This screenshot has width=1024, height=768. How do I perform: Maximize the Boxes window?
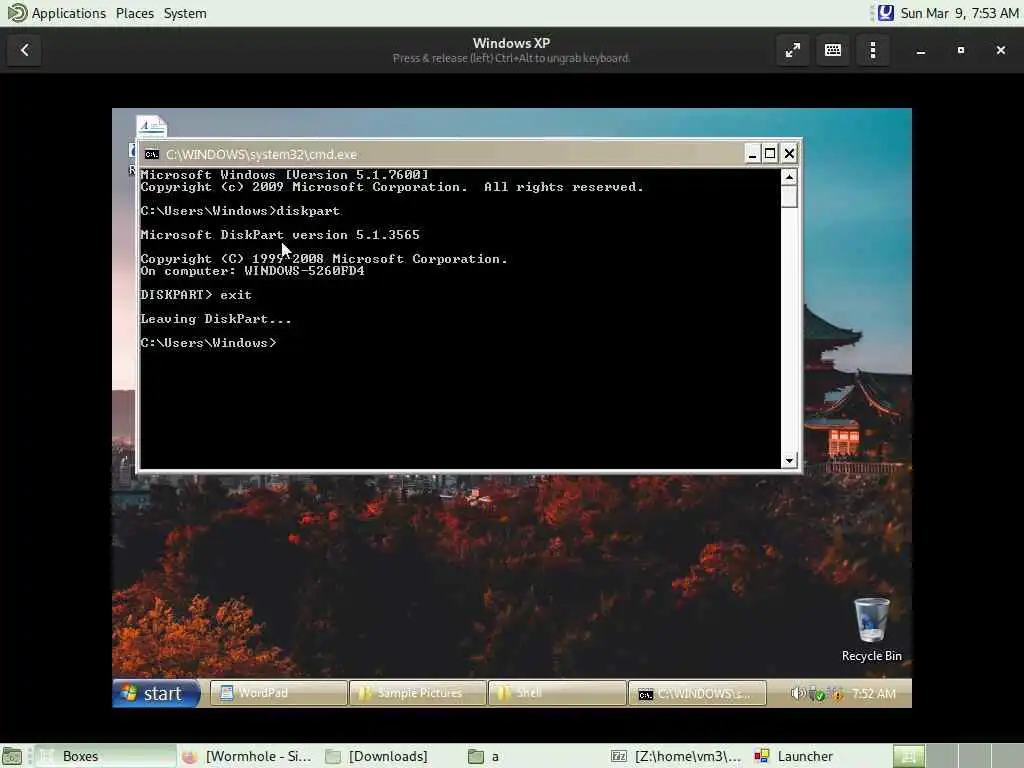point(961,50)
